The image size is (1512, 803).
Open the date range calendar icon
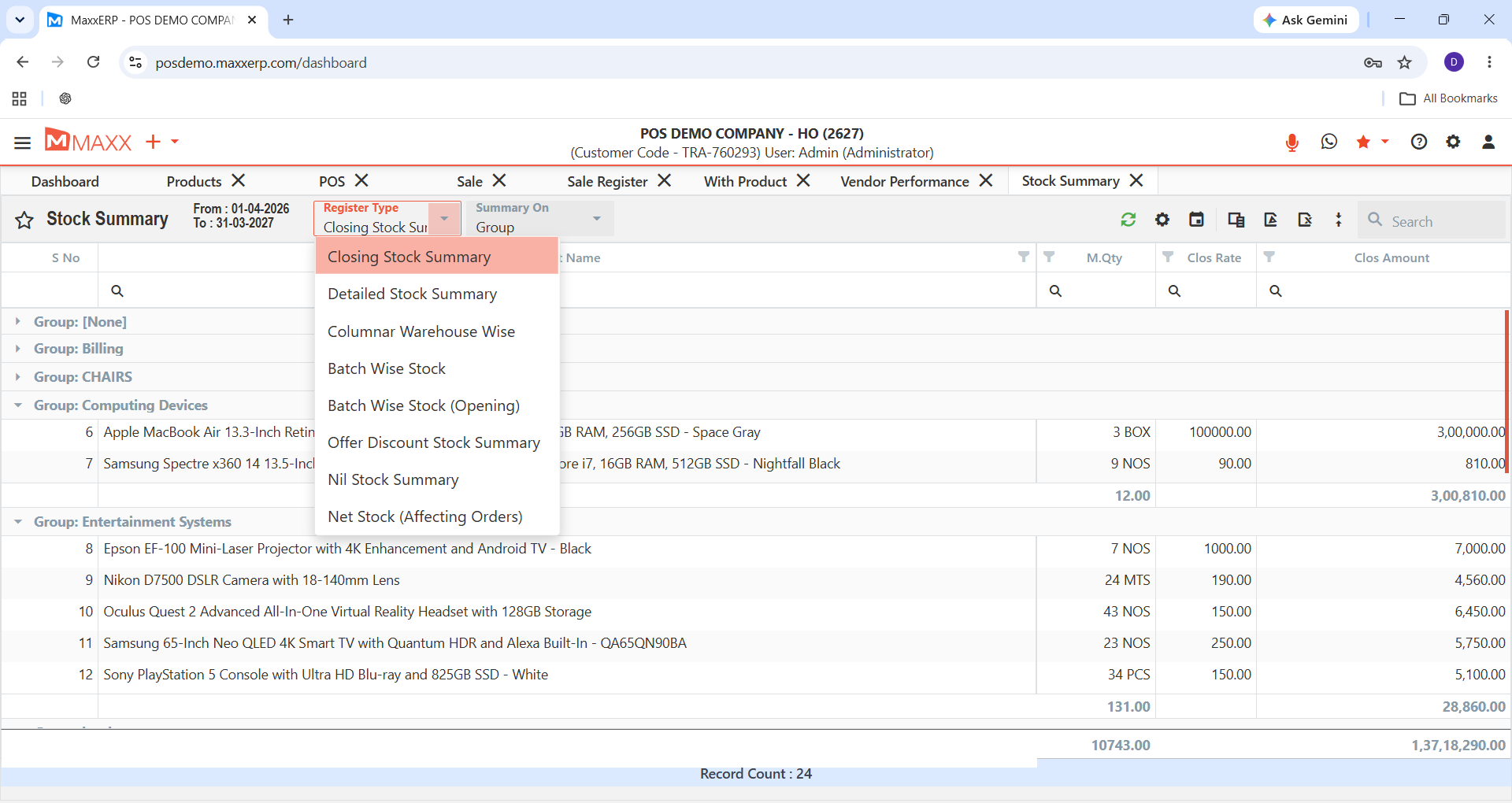click(1196, 220)
